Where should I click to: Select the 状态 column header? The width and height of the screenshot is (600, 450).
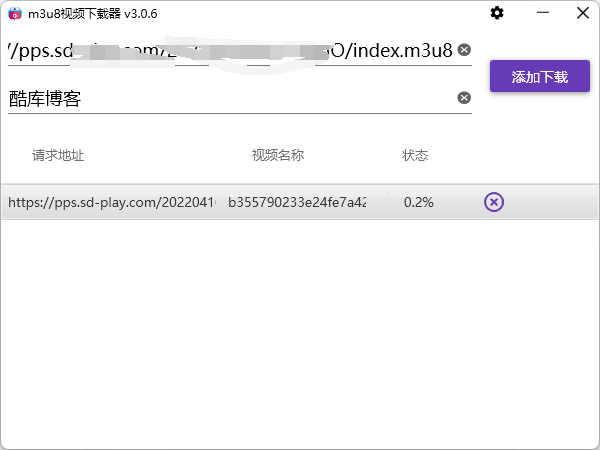pos(415,155)
